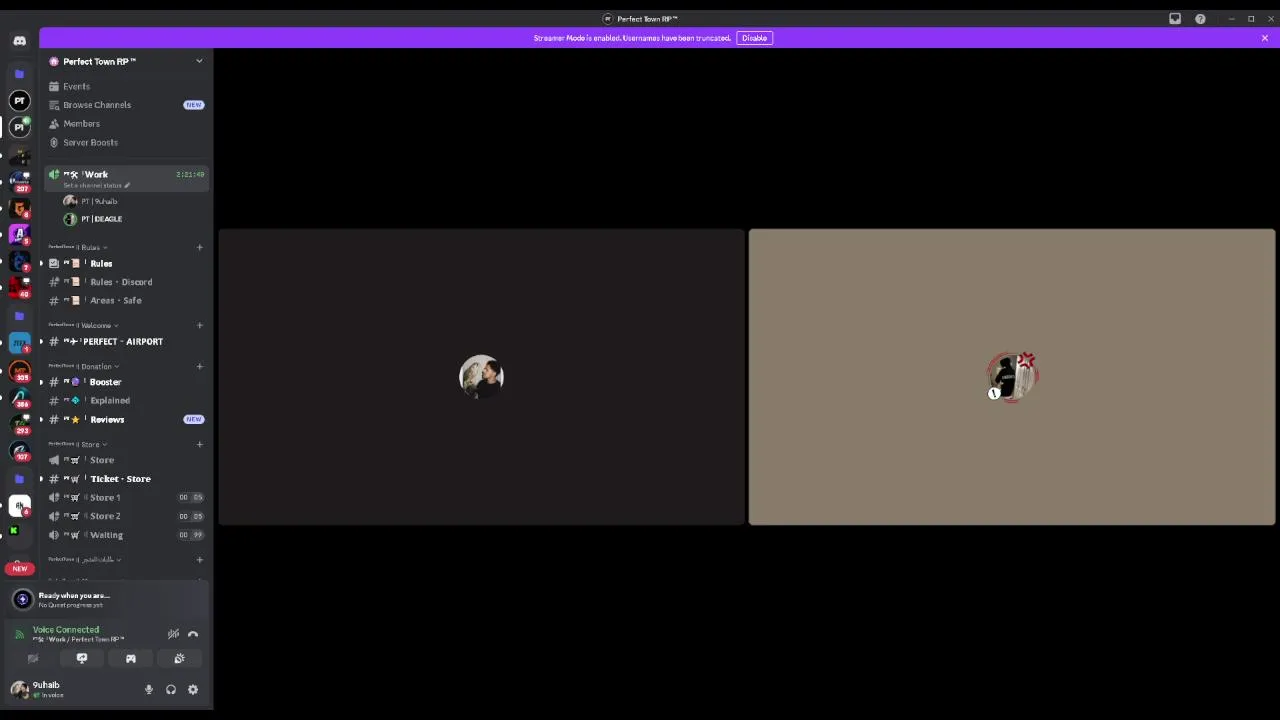The width and height of the screenshot is (1280, 720).
Task: Disable Streamer Mode from the banner
Action: click(x=754, y=38)
